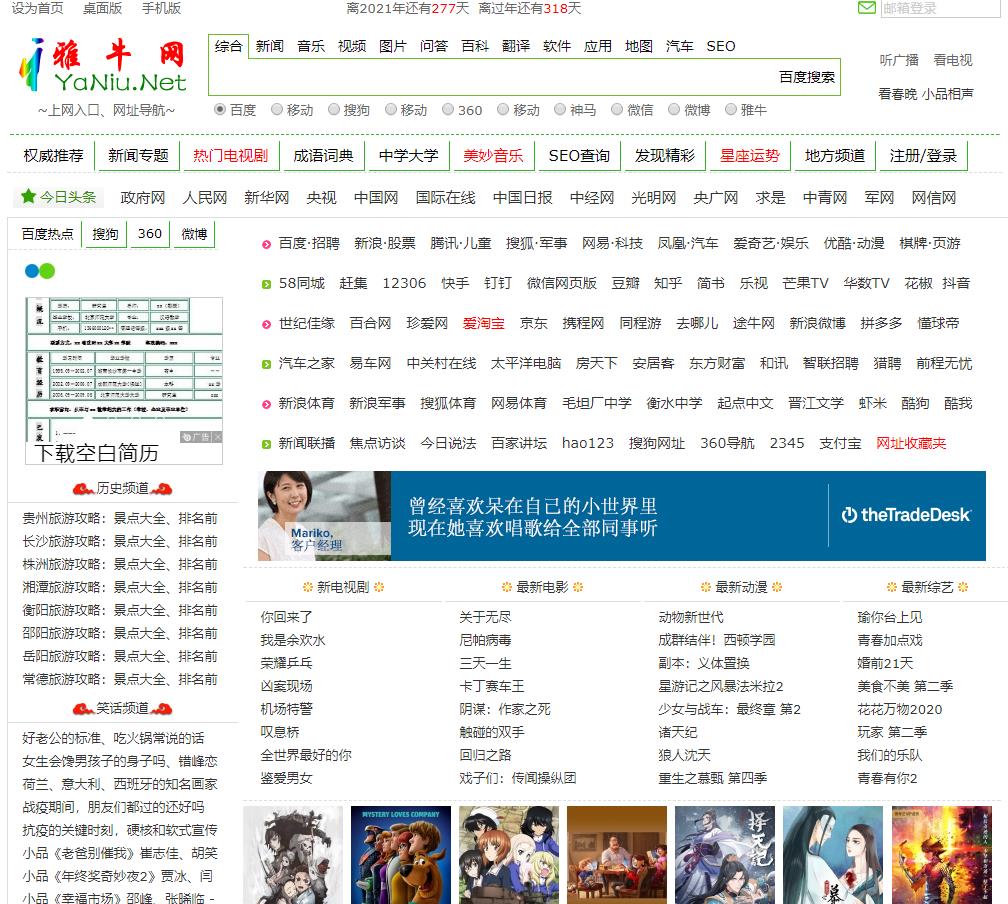Switch to the 图片 search tab
The width and height of the screenshot is (1008, 904).
[x=393, y=46]
